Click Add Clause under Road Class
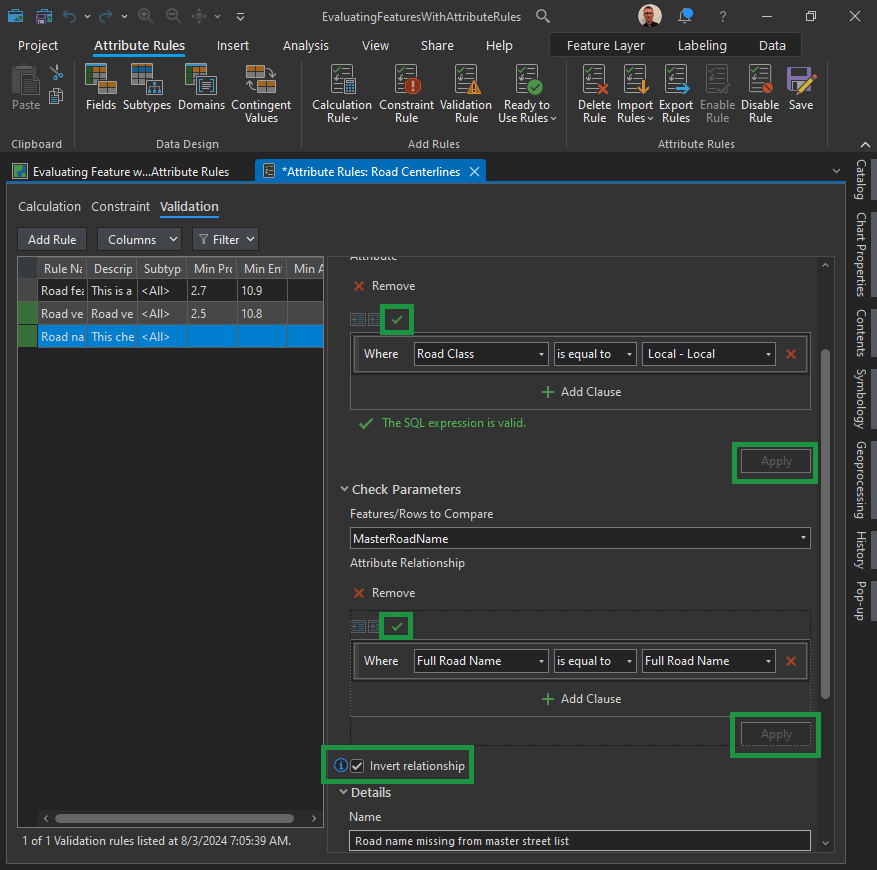The image size is (877, 870). [x=581, y=392]
